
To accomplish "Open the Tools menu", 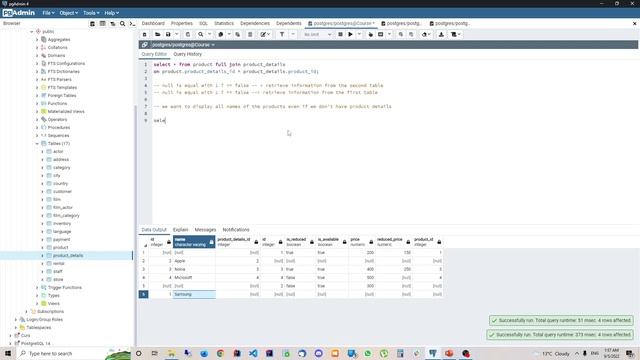I will tap(91, 13).
